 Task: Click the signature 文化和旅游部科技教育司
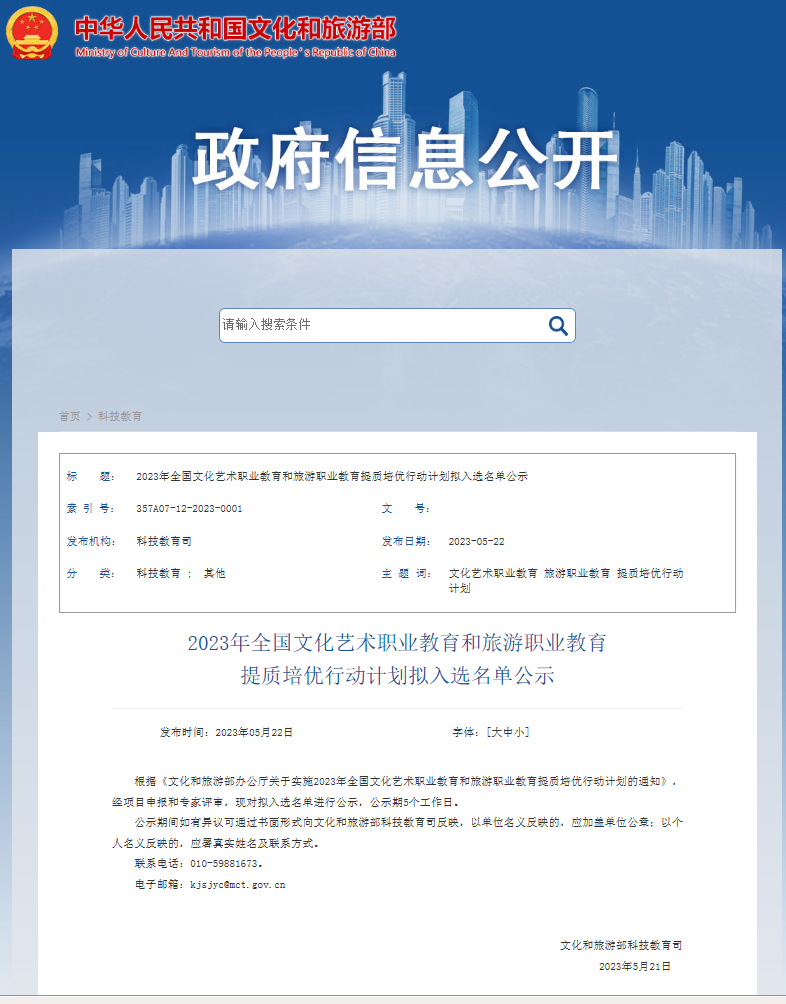[621, 945]
